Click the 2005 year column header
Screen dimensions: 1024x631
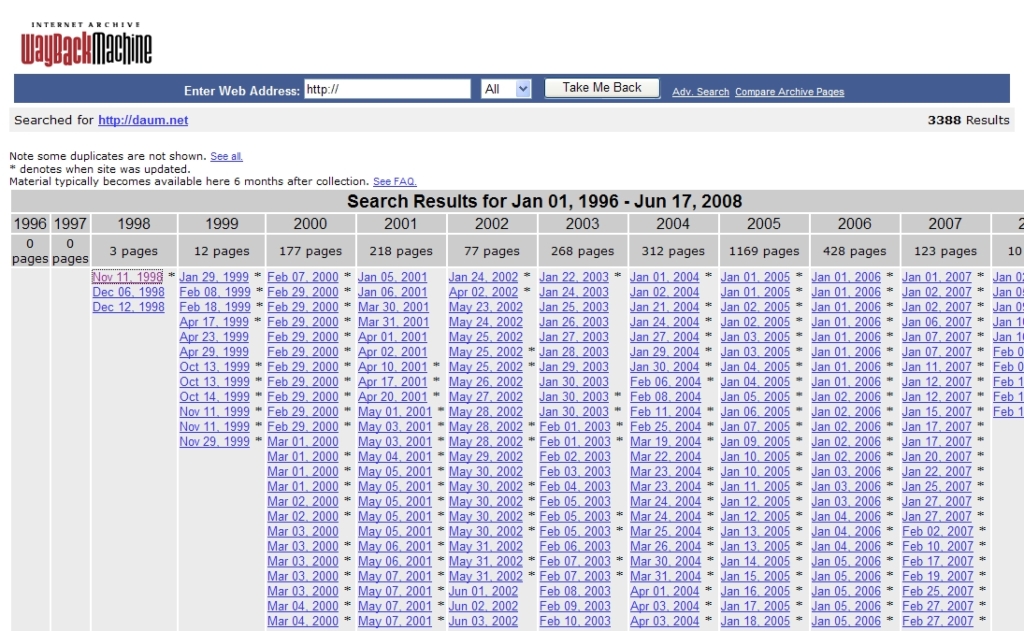[763, 223]
